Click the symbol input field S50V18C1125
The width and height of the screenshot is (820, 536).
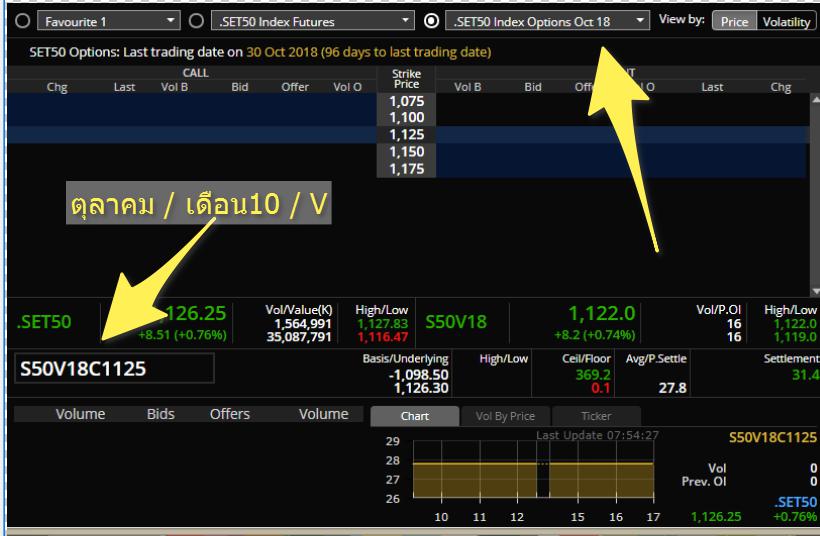[x=114, y=368]
